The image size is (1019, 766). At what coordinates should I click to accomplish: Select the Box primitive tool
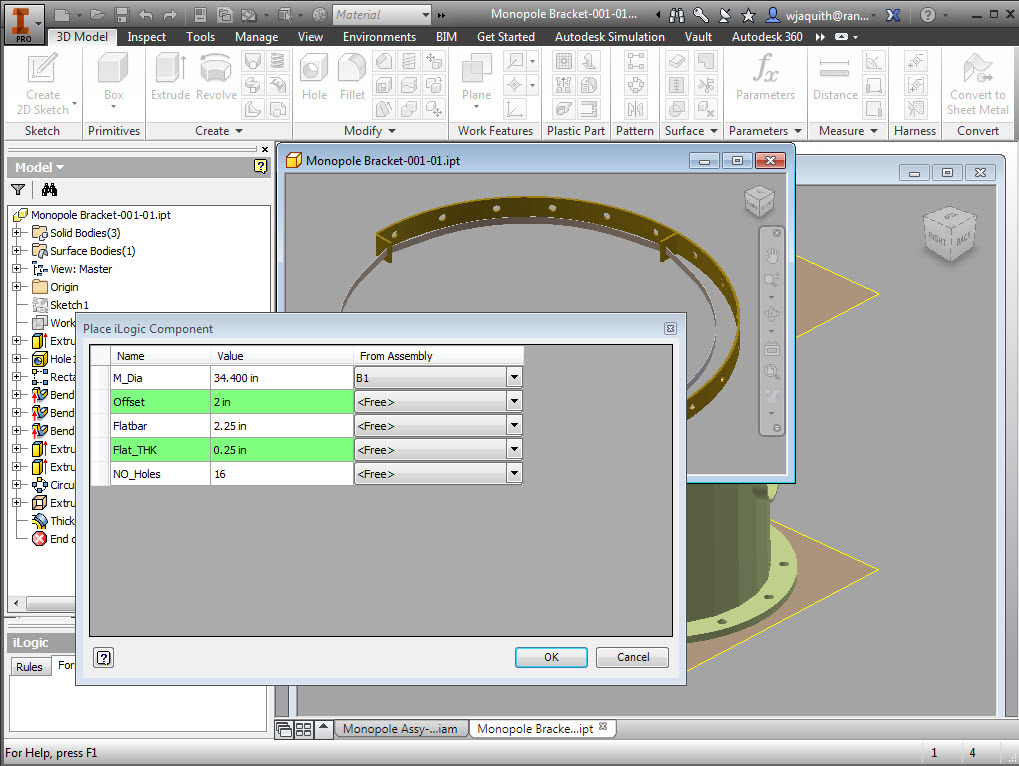pyautogui.click(x=113, y=80)
